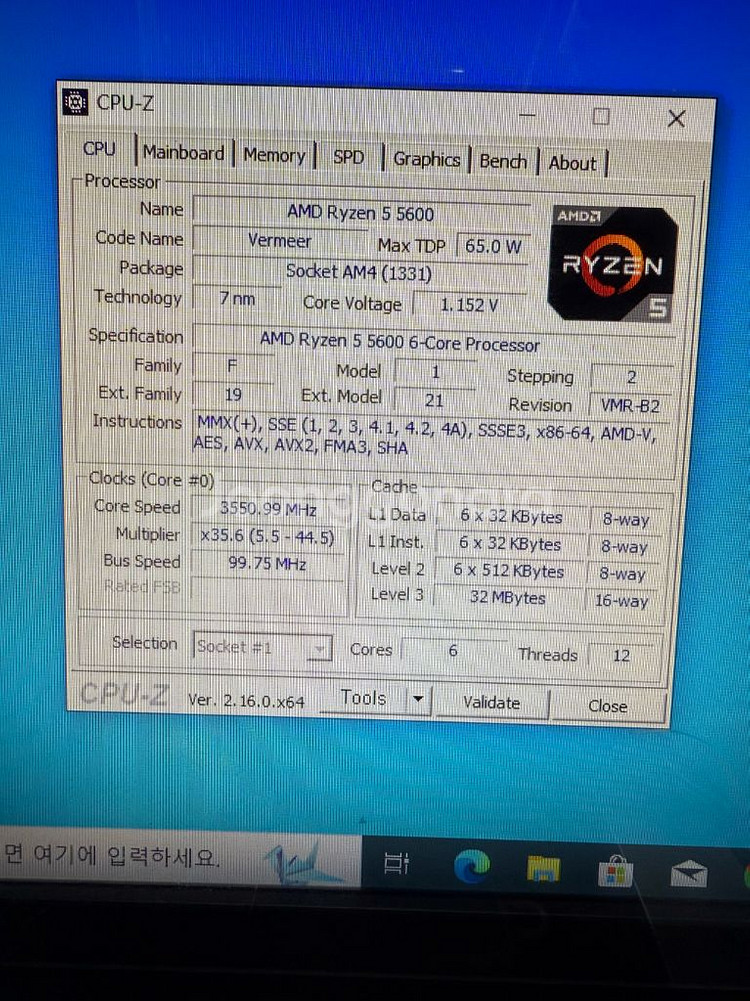Viewport: 750px width, 1001px height.
Task: Click the Family value 'F'
Action: (x=232, y=366)
